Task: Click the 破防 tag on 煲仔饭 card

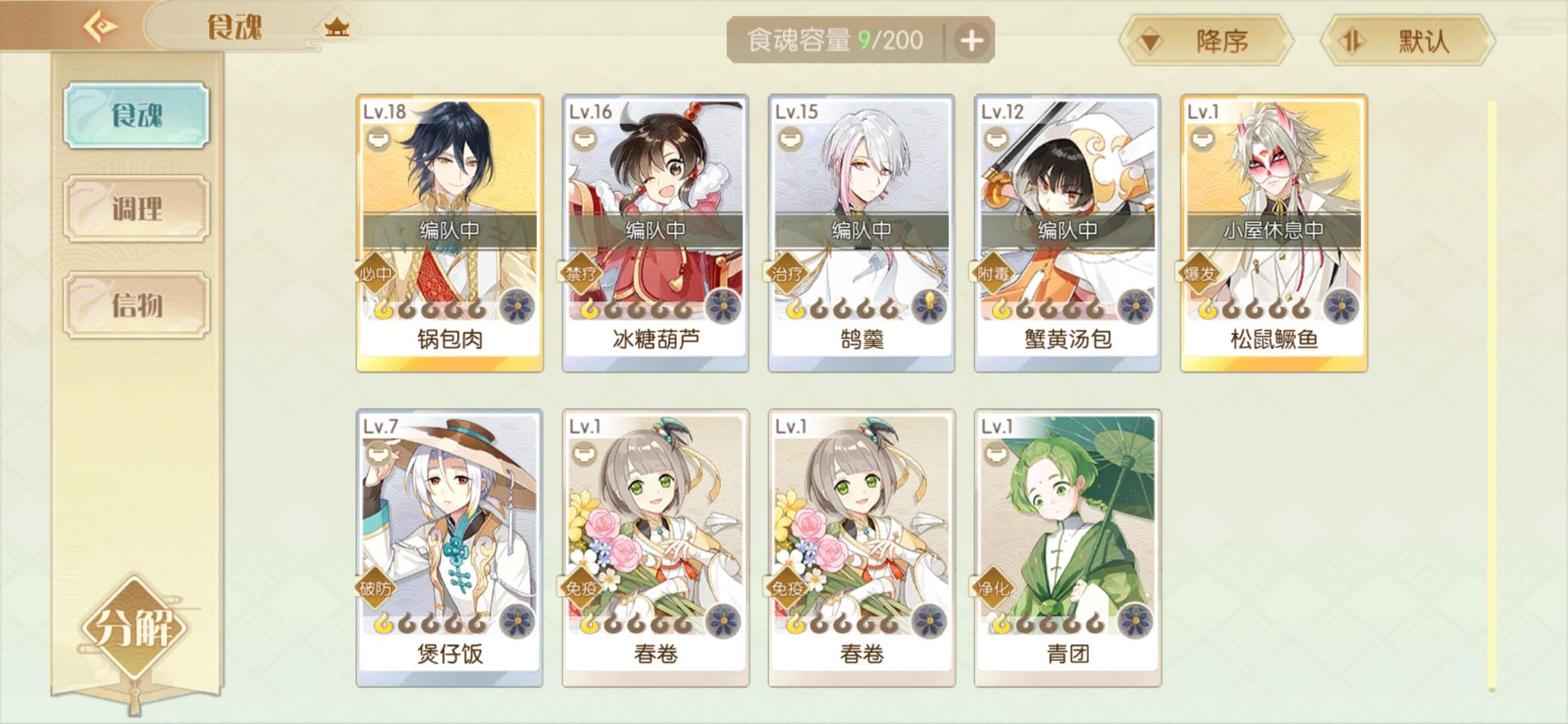Action: 375,589
